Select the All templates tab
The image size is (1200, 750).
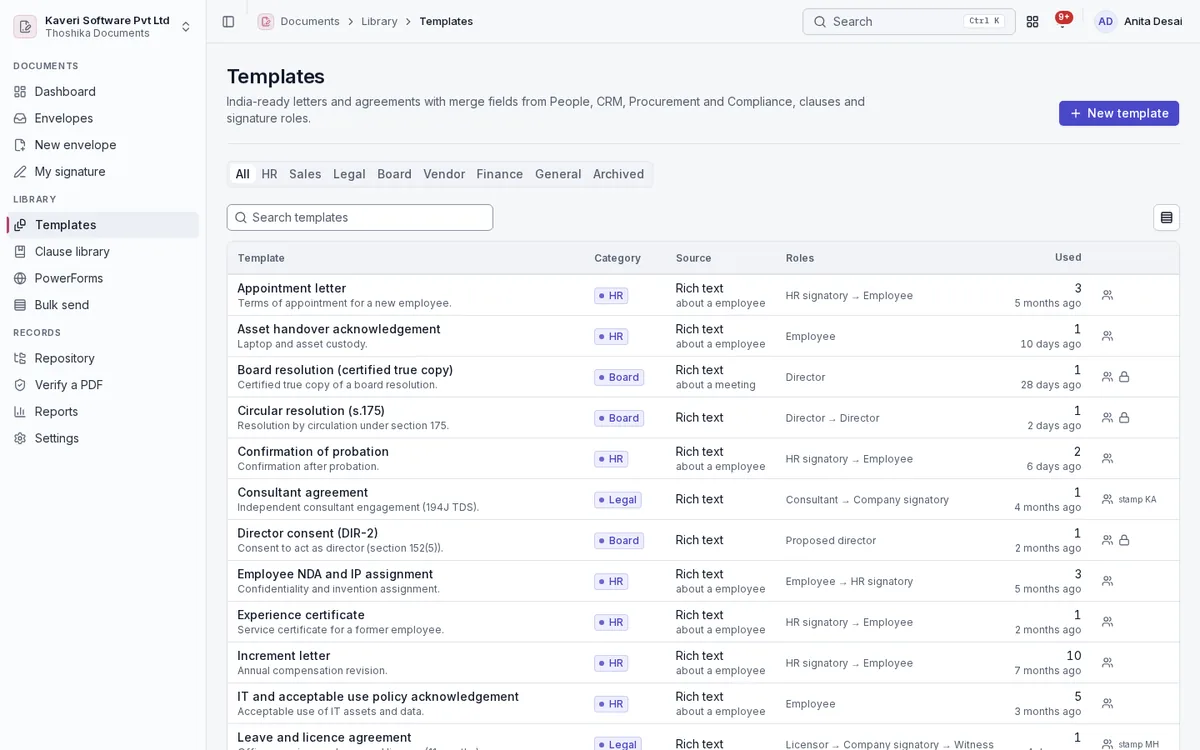click(243, 174)
